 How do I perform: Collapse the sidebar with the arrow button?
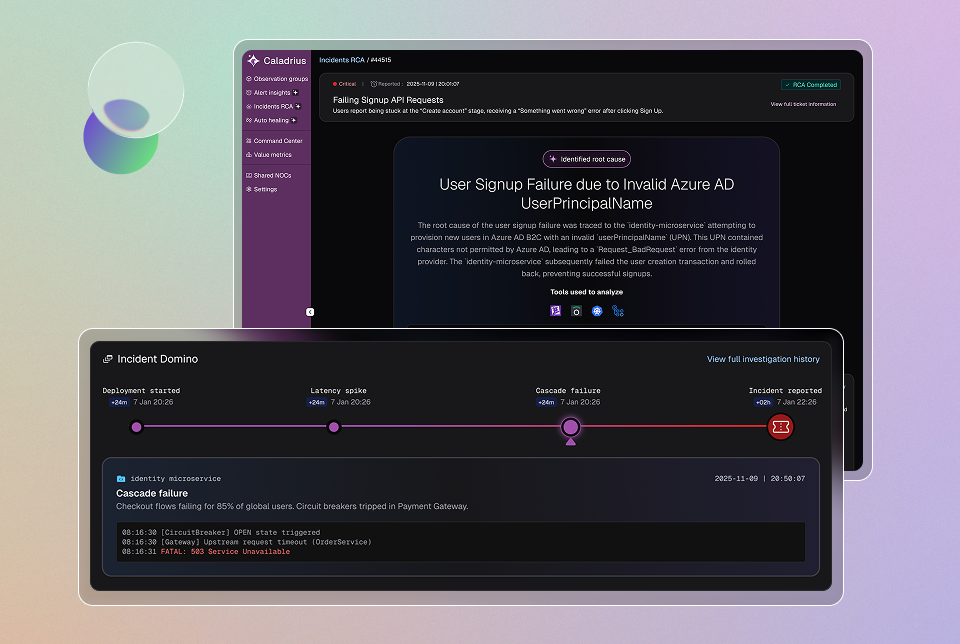point(310,312)
